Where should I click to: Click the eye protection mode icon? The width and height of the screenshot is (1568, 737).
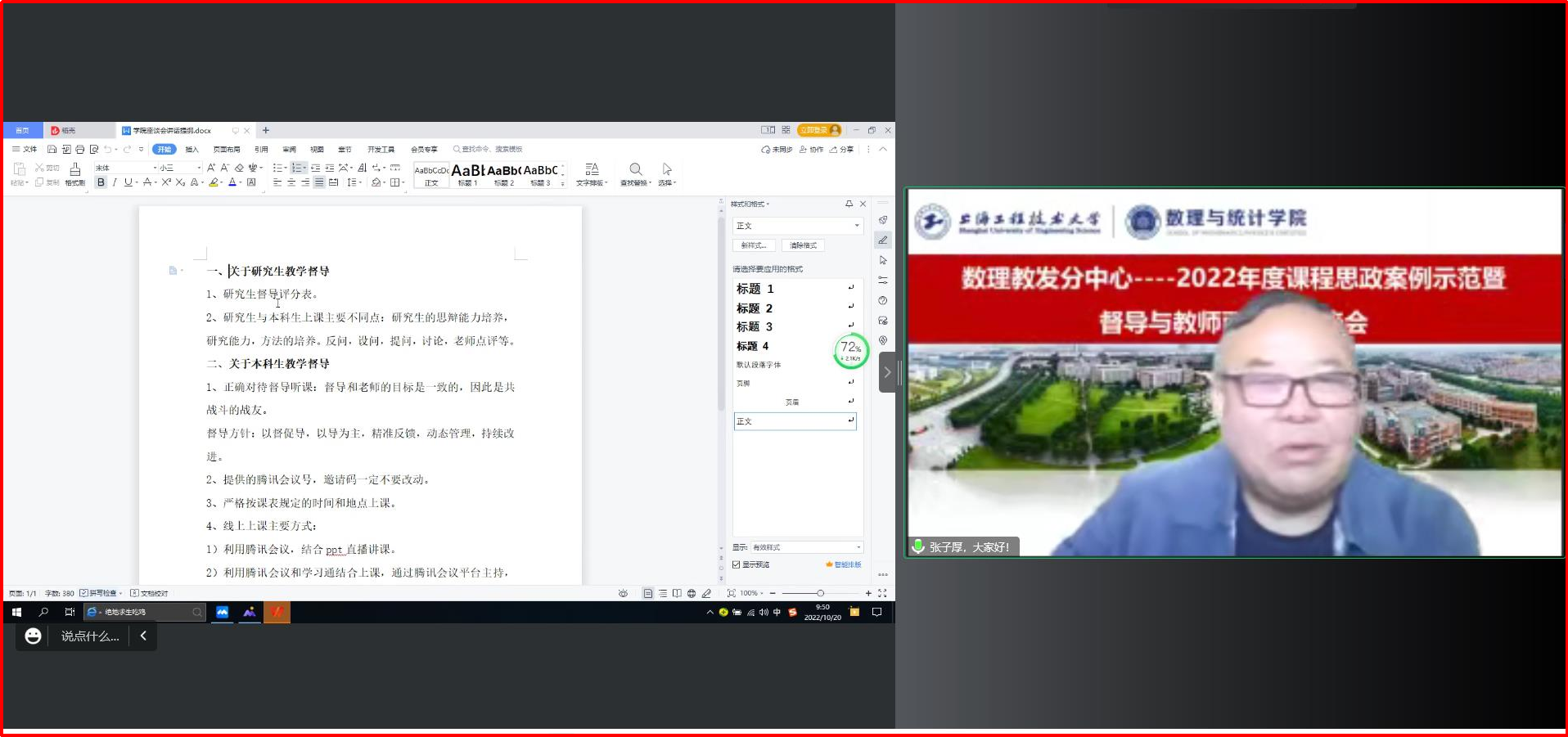(623, 594)
